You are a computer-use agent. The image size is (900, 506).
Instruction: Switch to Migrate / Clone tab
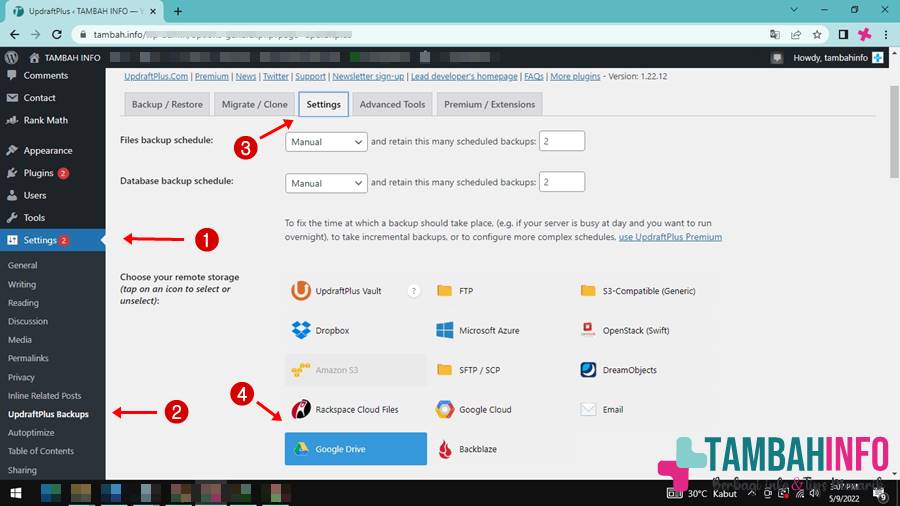pos(254,104)
